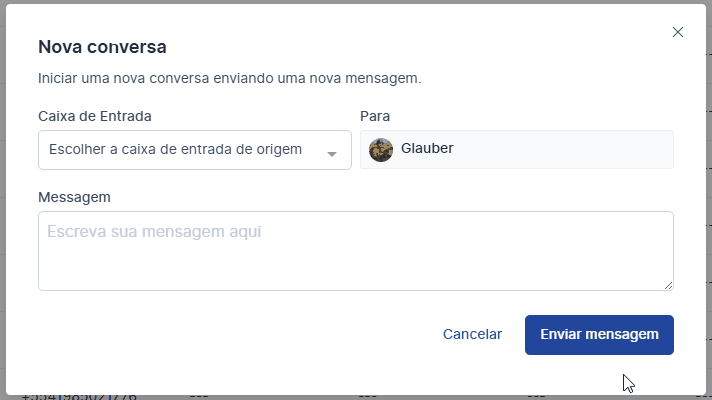This screenshot has height=400, width=712.
Task: Click the word 'origem' in inbox selector
Action: tap(280, 149)
